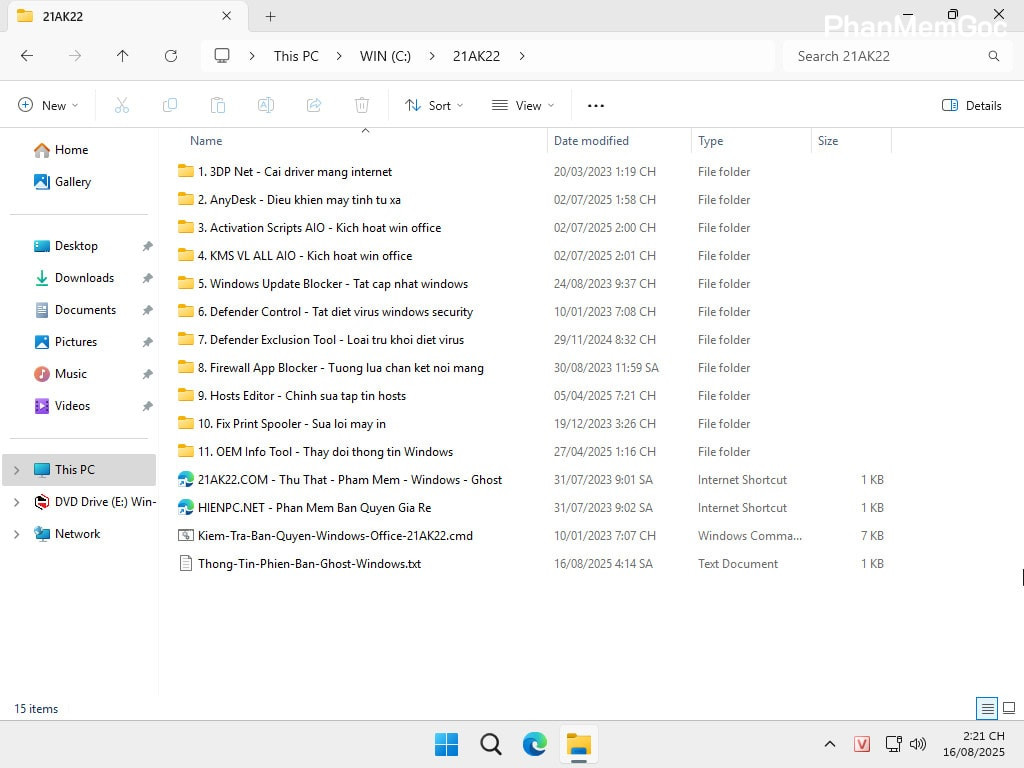Click the Share icon in the toolbar
The width and height of the screenshot is (1024, 768).
[314, 105]
